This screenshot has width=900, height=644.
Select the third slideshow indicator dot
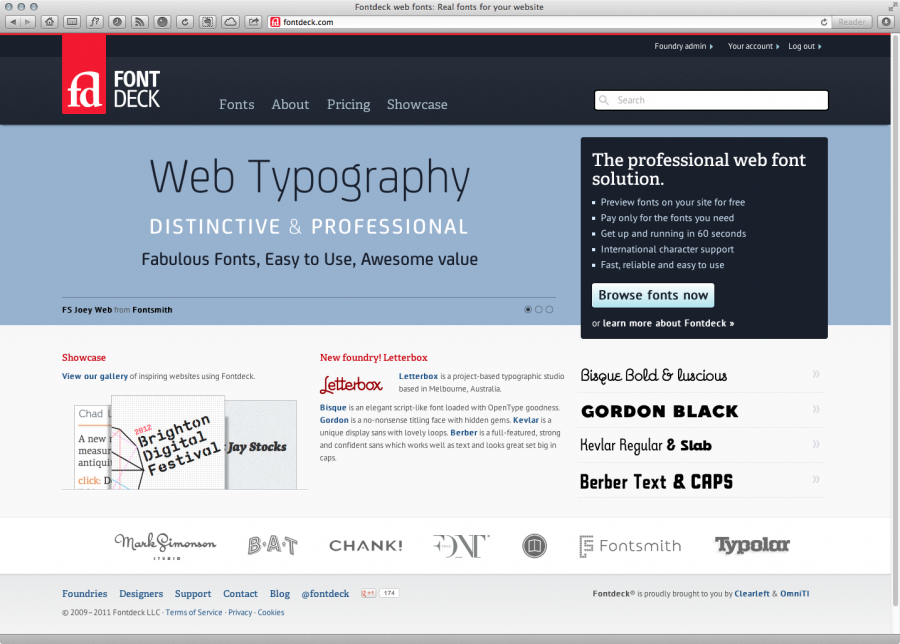point(549,310)
